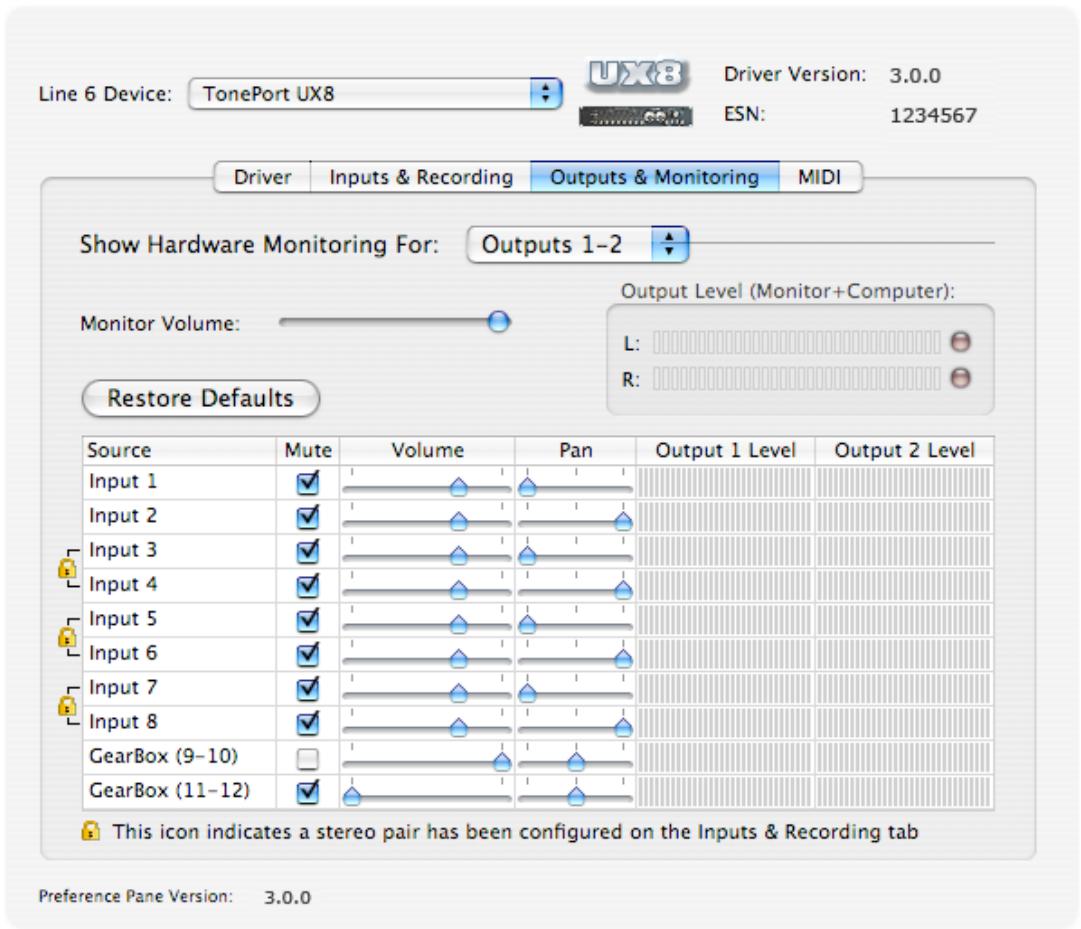Toggle the Mute checkbox for Input 1

pyautogui.click(x=307, y=482)
